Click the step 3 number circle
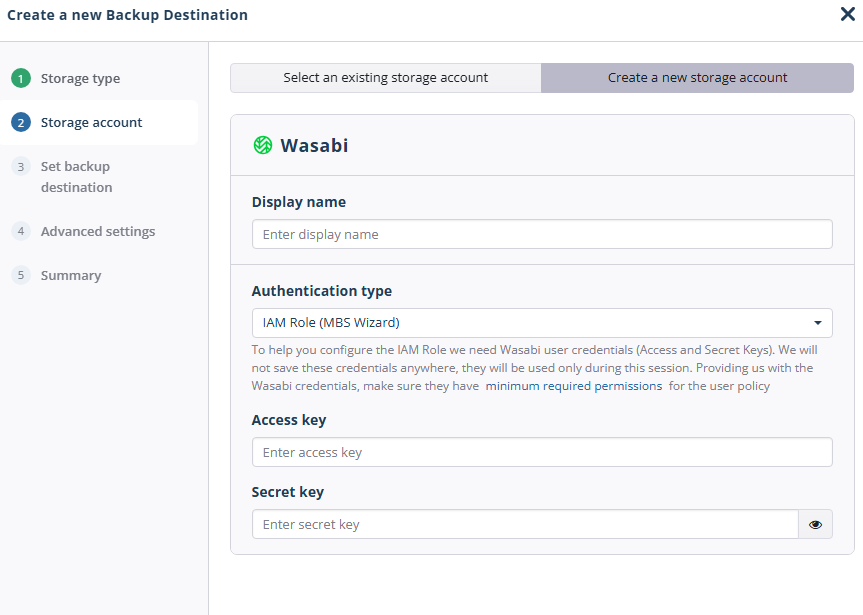Image resolution: width=863 pixels, height=615 pixels. tap(21, 166)
